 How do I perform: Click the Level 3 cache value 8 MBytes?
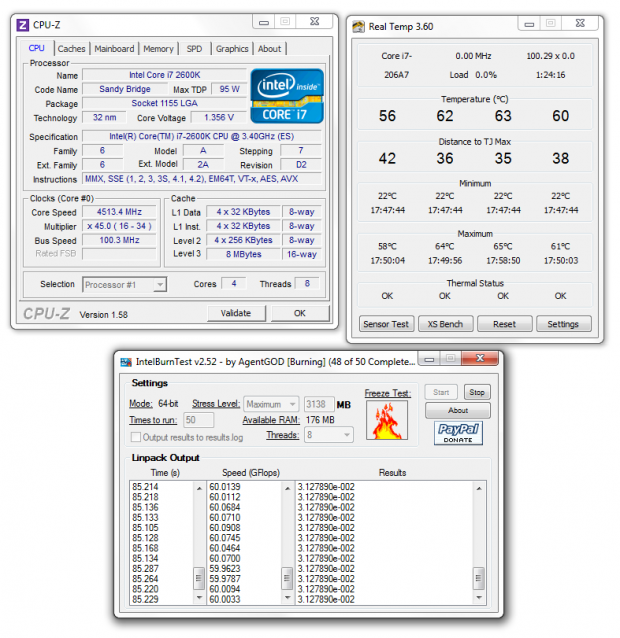click(x=244, y=254)
